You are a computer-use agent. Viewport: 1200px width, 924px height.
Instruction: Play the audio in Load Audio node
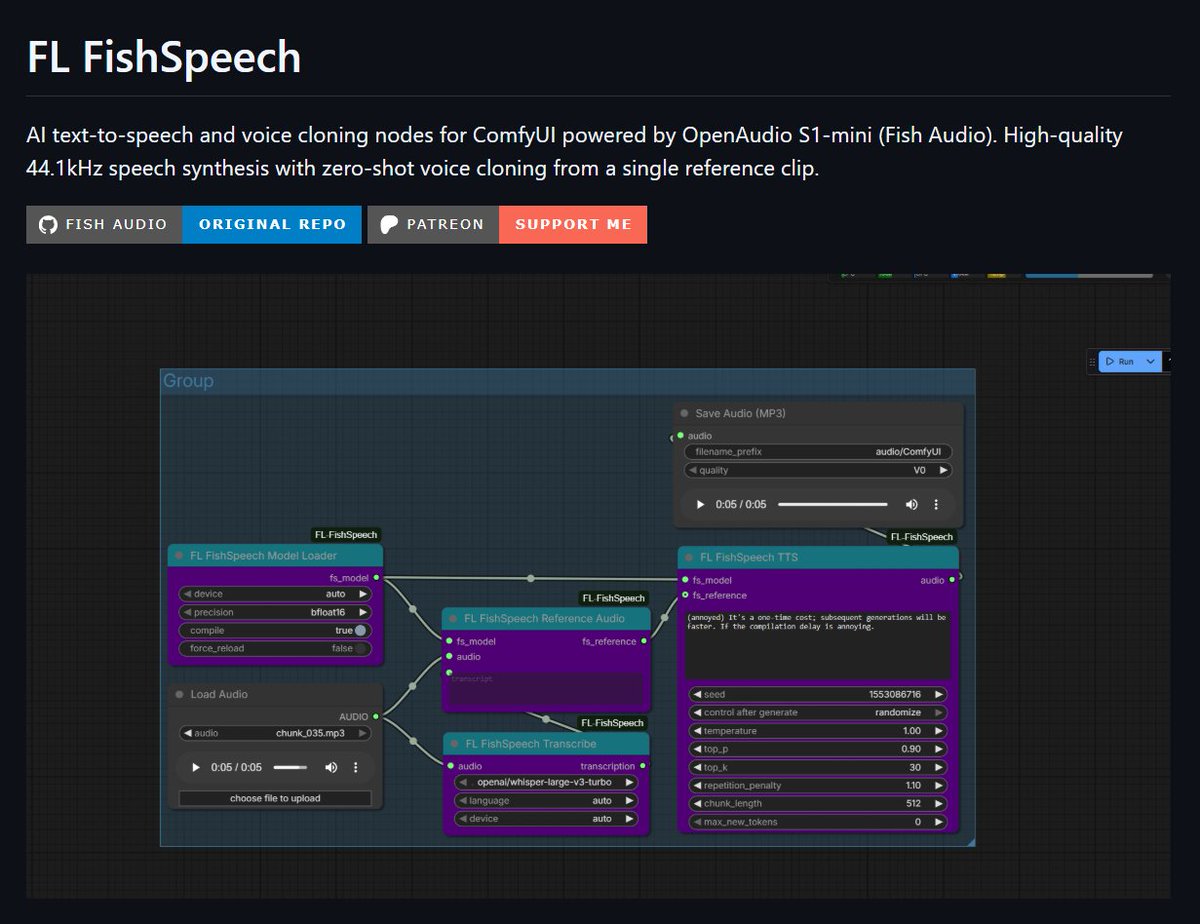pos(196,768)
